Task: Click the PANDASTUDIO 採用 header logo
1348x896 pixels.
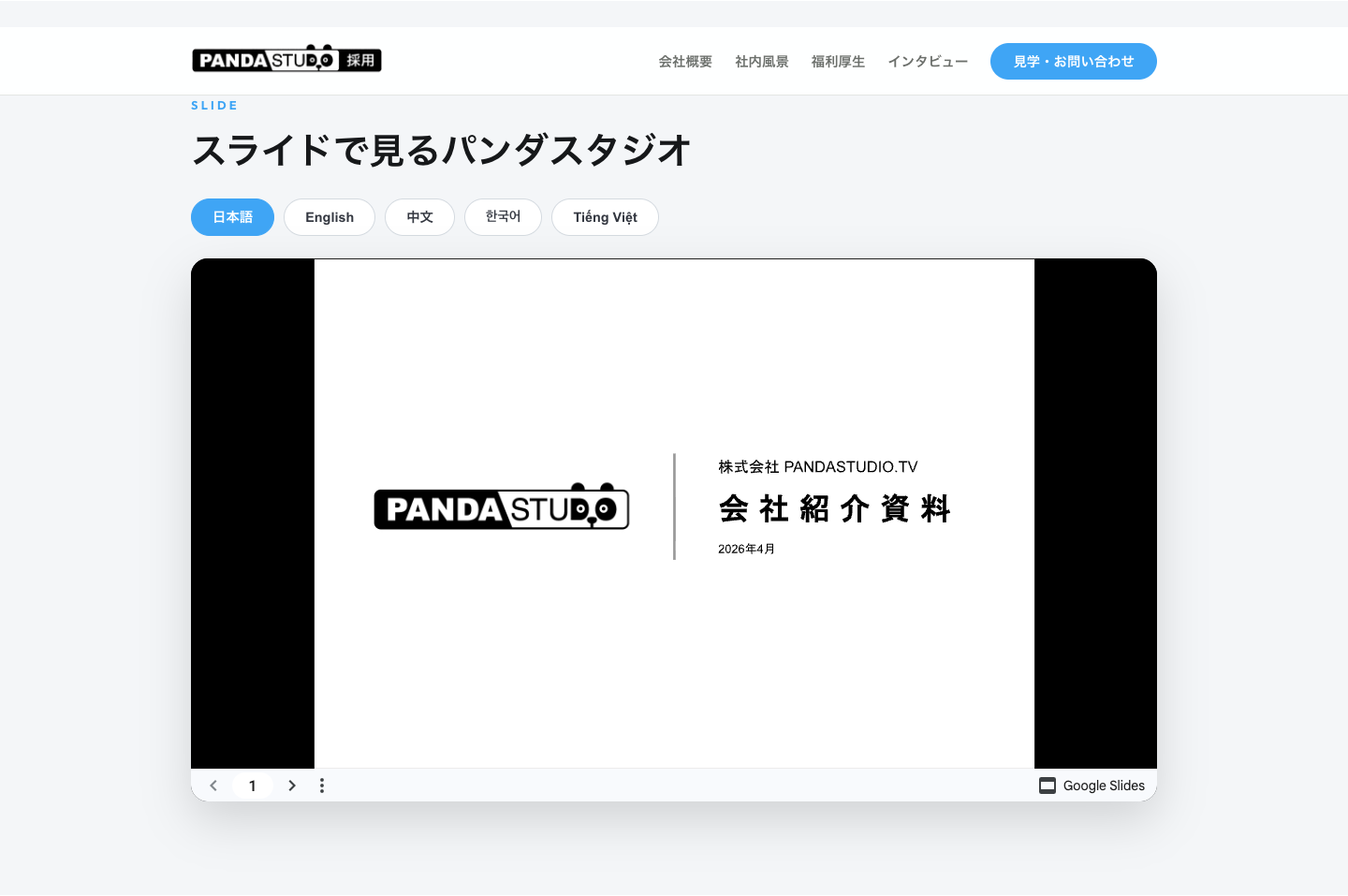Action: tap(286, 59)
